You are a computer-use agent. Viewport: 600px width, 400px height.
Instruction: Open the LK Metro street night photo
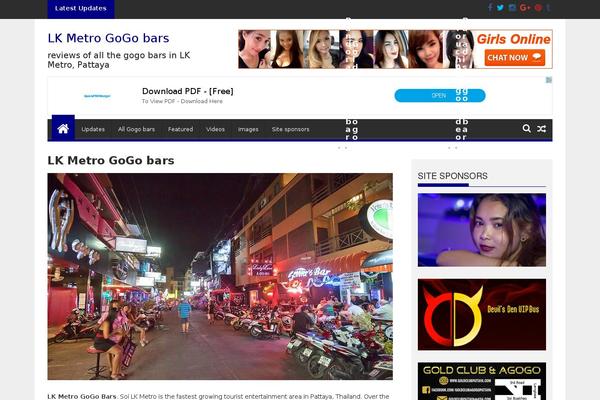pos(220,276)
